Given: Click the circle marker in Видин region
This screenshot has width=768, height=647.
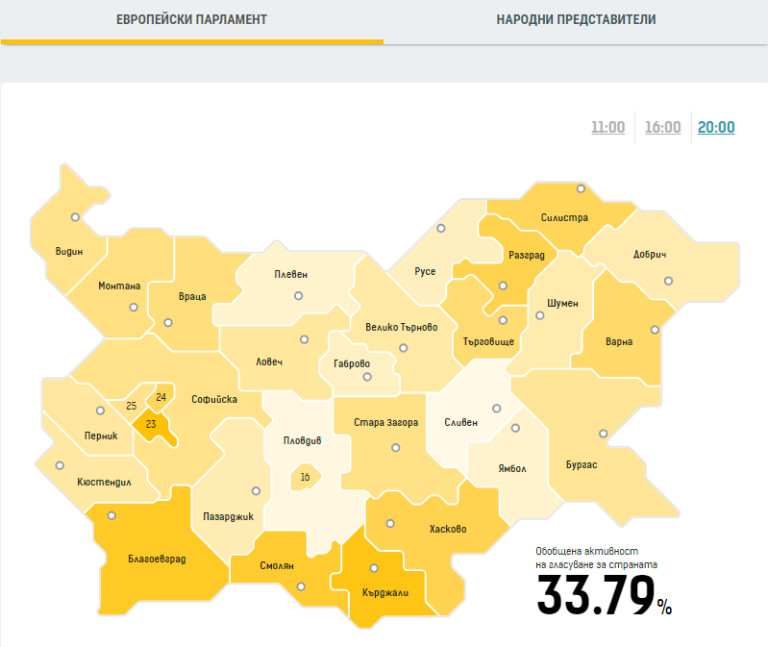Looking at the screenshot, I should (x=74, y=217).
